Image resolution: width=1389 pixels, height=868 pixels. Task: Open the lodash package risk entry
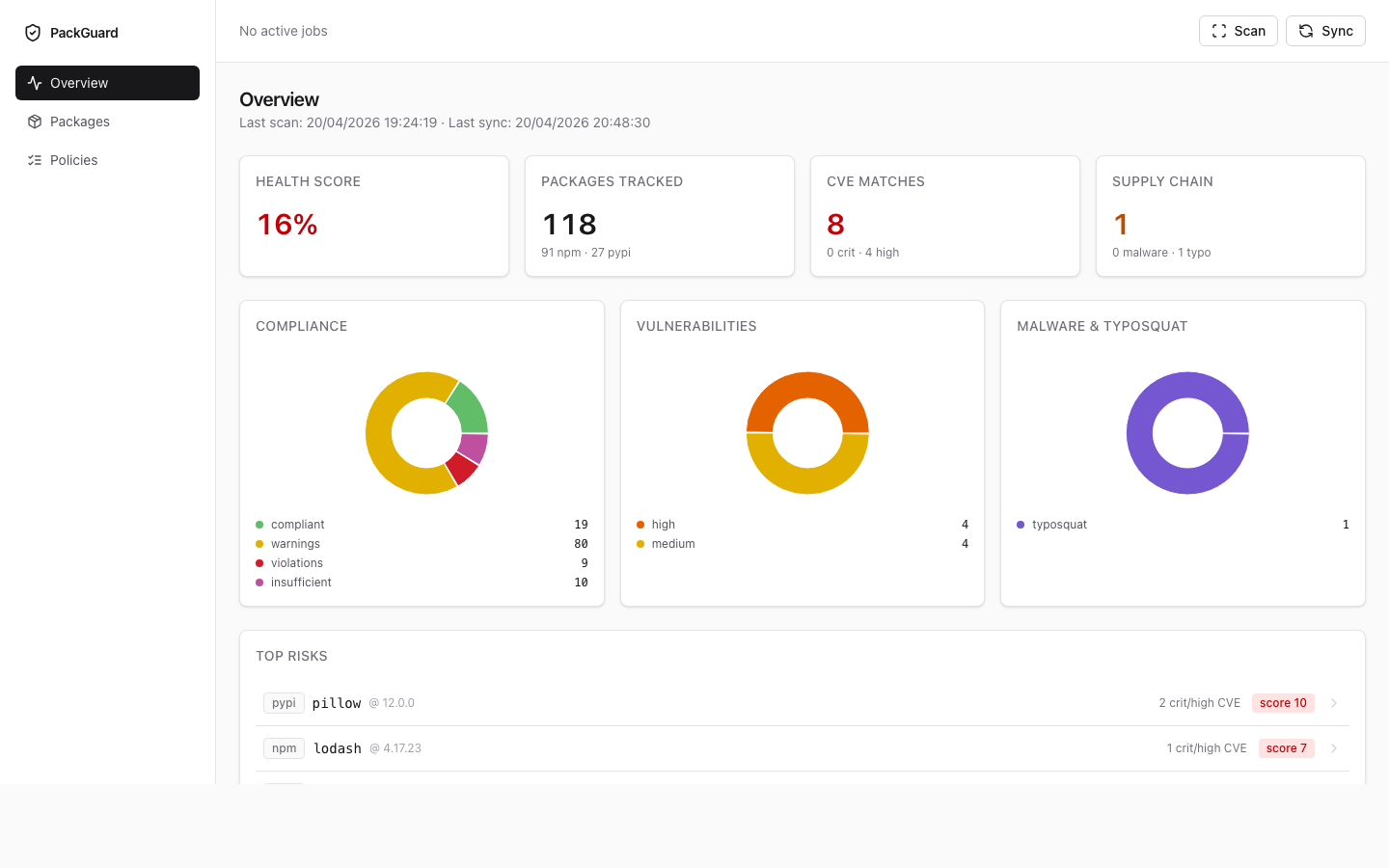(x=338, y=748)
